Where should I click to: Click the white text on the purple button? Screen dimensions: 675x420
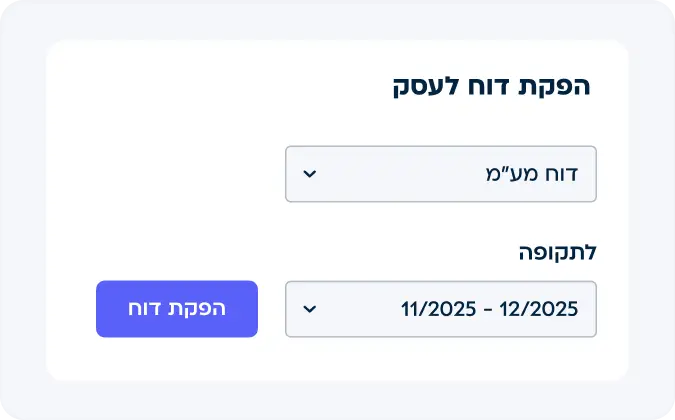[x=177, y=309]
